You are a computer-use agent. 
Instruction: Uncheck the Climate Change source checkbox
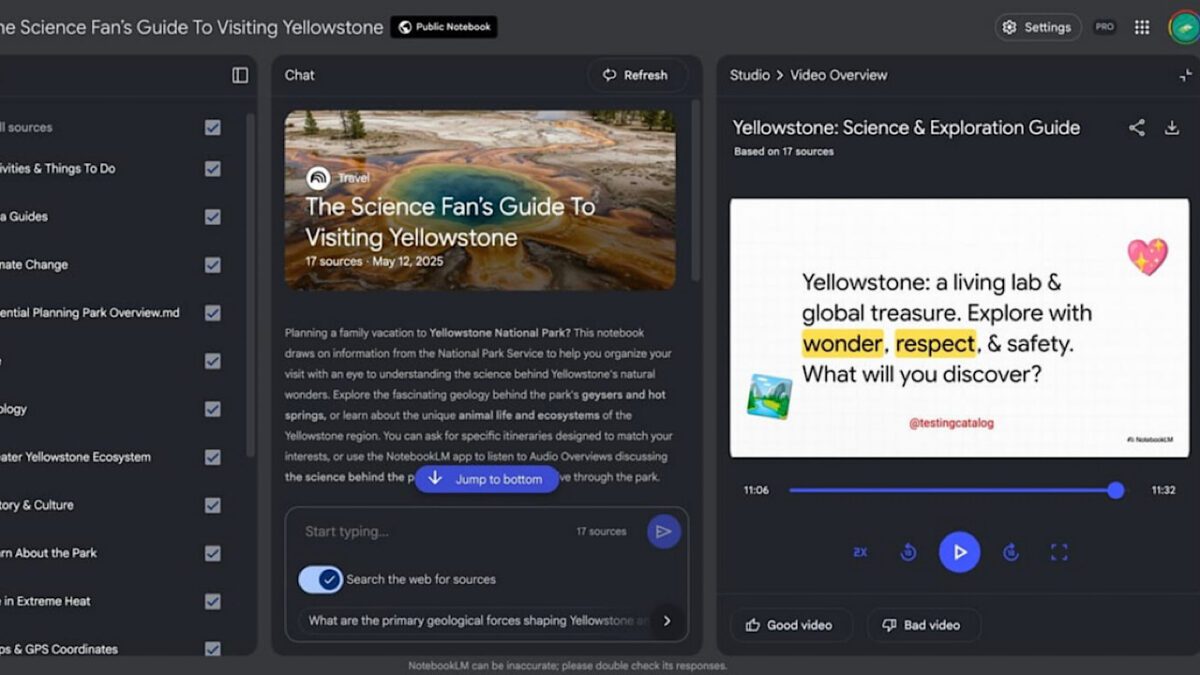[x=213, y=265]
